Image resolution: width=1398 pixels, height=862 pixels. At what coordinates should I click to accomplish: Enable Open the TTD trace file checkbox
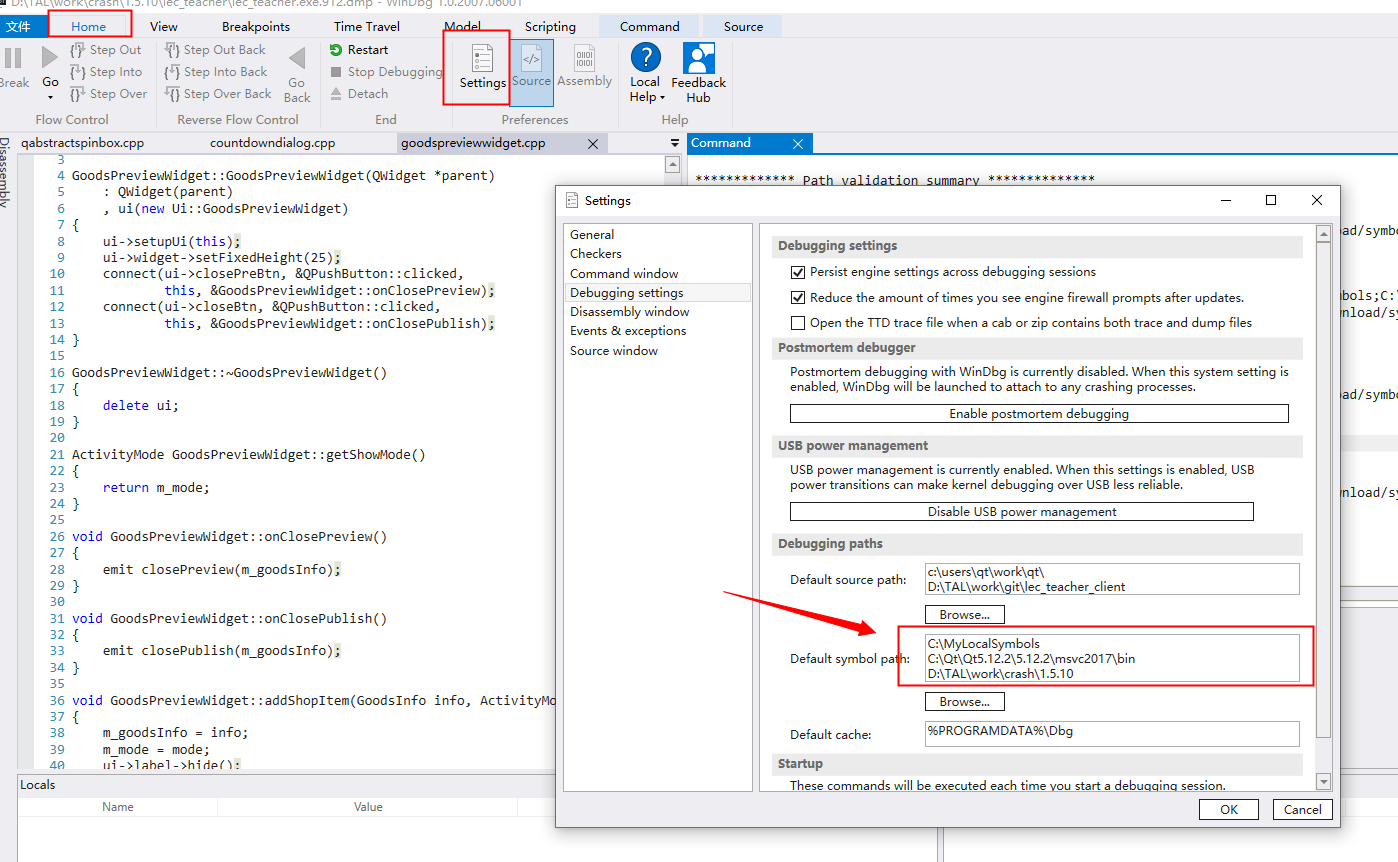click(x=798, y=323)
